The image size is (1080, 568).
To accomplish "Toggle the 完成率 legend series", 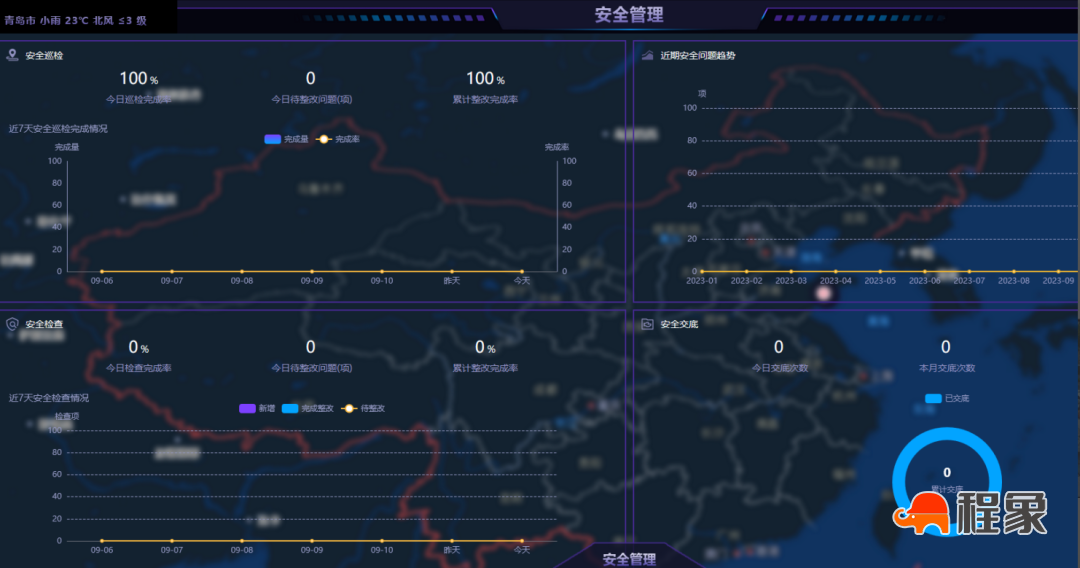I will point(338,139).
